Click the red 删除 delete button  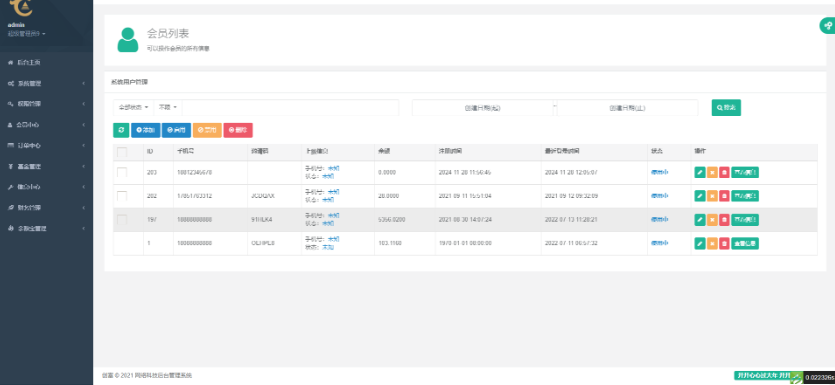point(238,130)
